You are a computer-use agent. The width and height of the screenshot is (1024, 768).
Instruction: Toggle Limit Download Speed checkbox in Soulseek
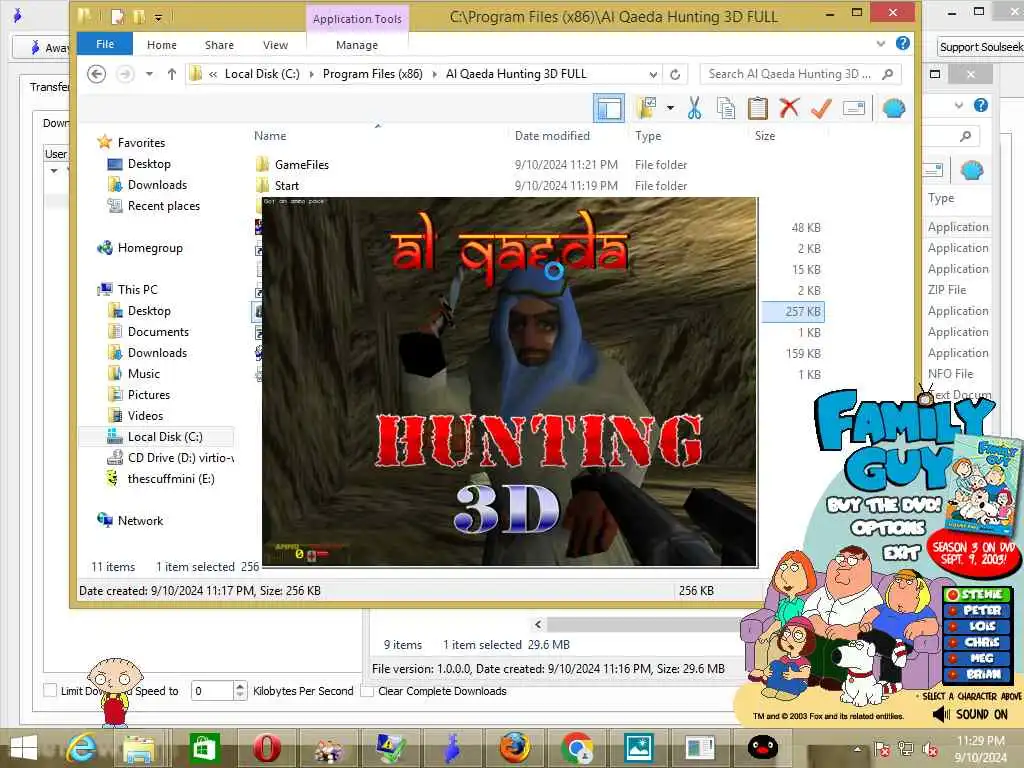pyautogui.click(x=50, y=690)
